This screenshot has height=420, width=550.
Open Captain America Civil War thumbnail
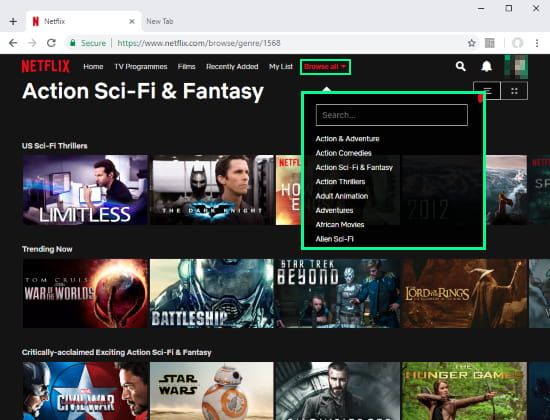click(x=85, y=391)
